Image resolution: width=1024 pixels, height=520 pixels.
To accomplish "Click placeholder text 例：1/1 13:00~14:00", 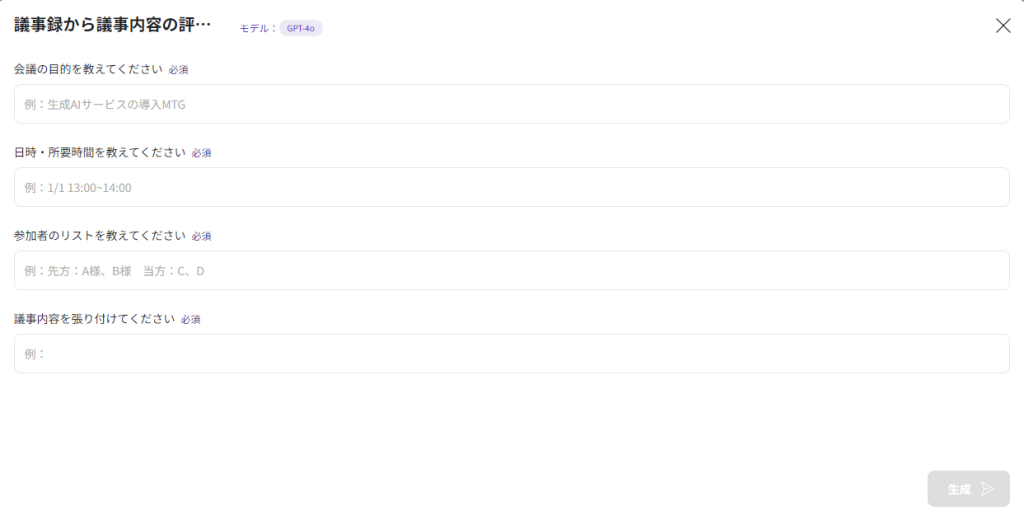I will (78, 188).
